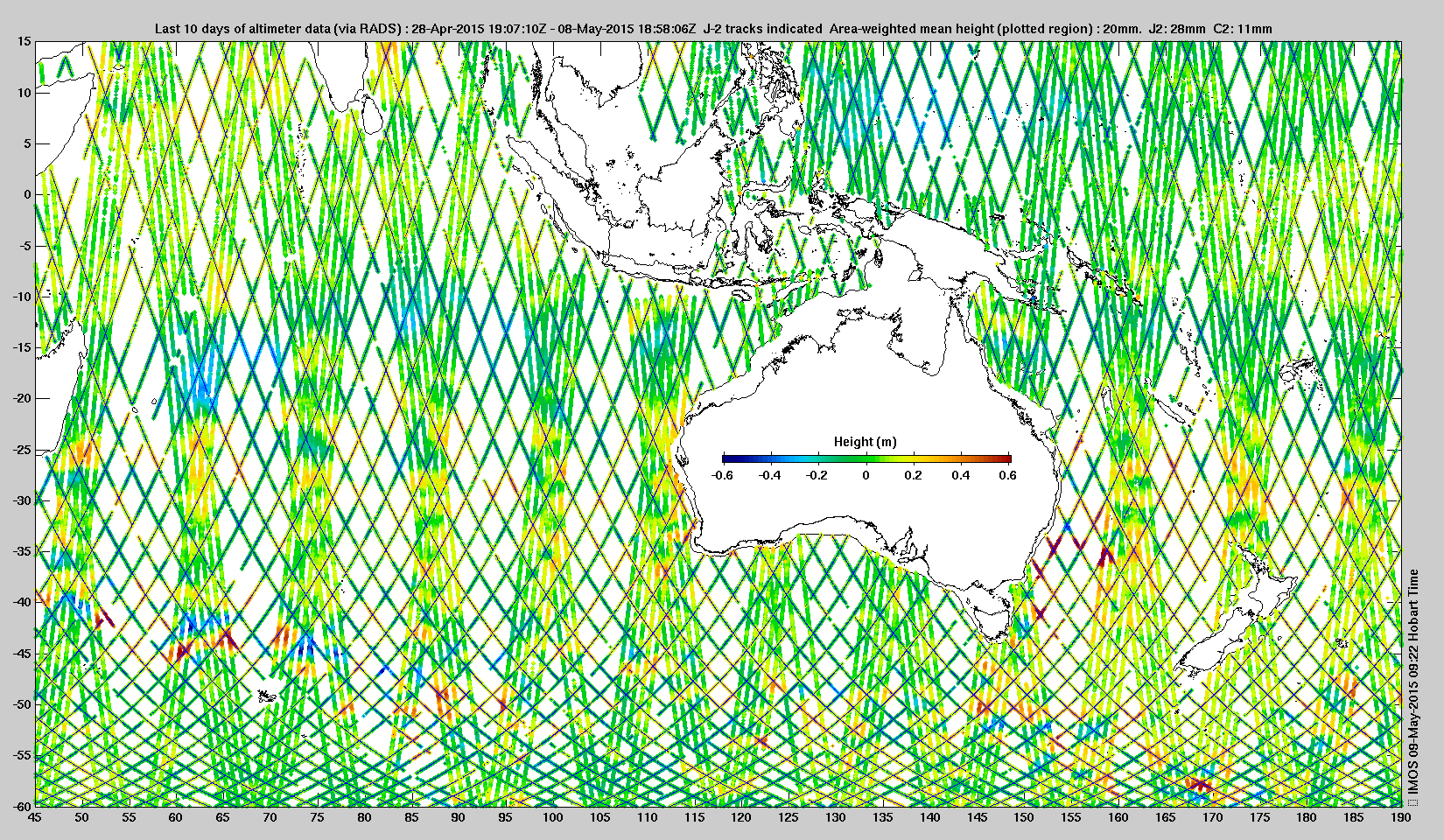Click longitude axis label 90
Viewport: 1444px width, 840px height.
[458, 817]
